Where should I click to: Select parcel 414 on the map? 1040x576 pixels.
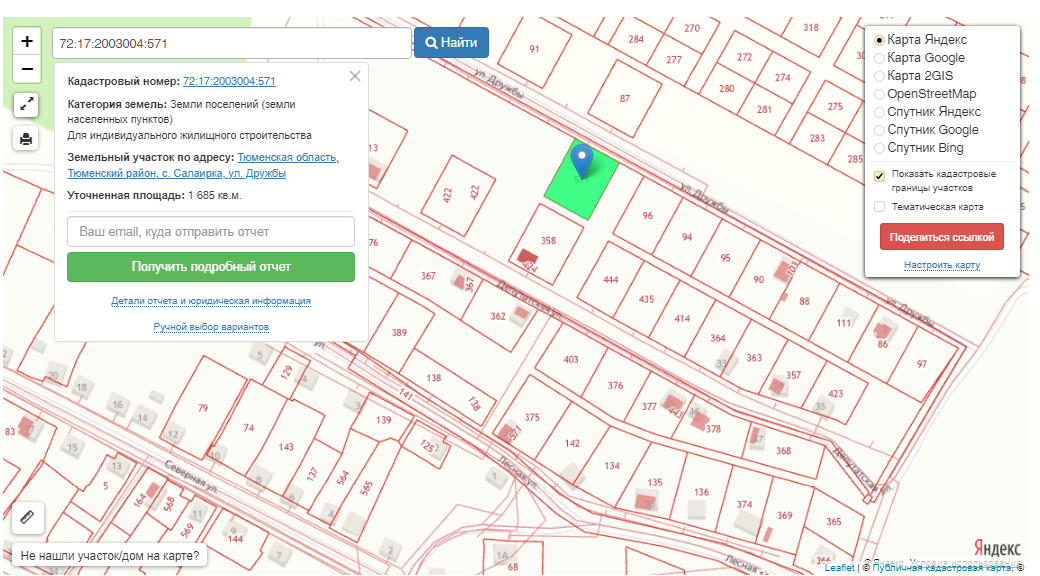[x=682, y=318]
